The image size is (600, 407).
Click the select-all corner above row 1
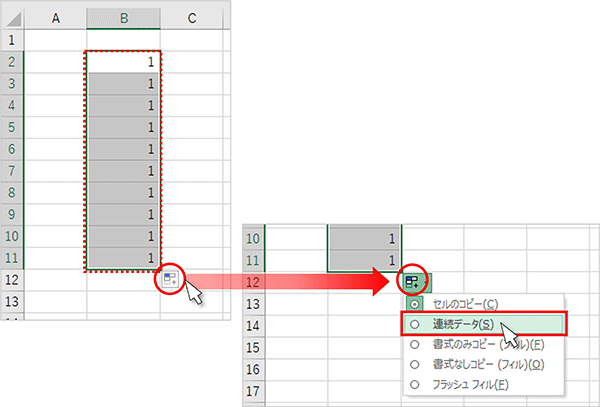coord(11,19)
